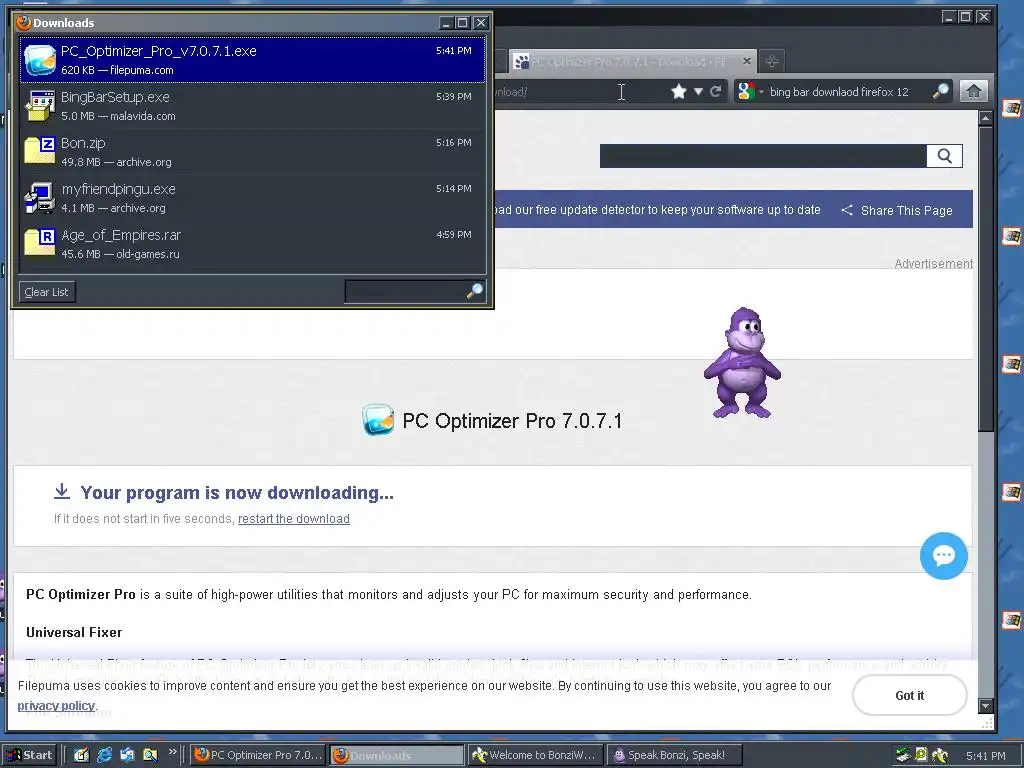Click the first quick launch icon
This screenshot has width=1024, height=768.
pyautogui.click(x=81, y=755)
